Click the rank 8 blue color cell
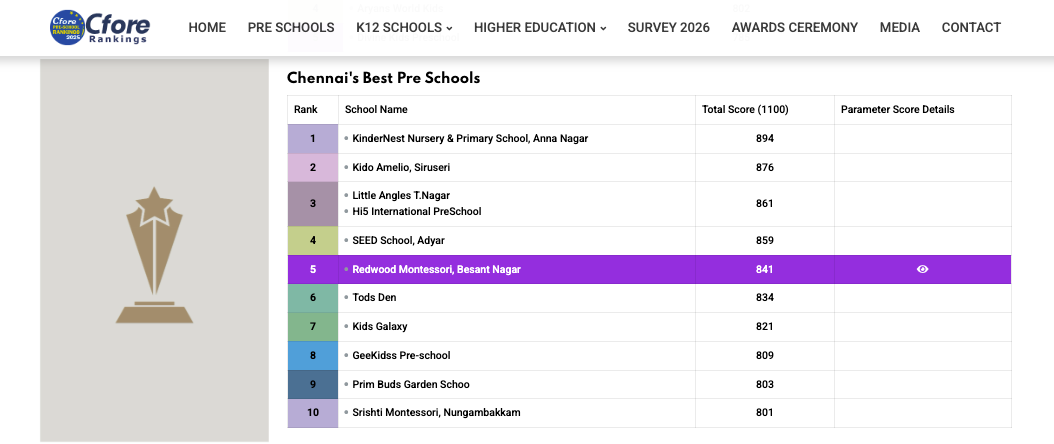1054x444 pixels. pos(312,355)
